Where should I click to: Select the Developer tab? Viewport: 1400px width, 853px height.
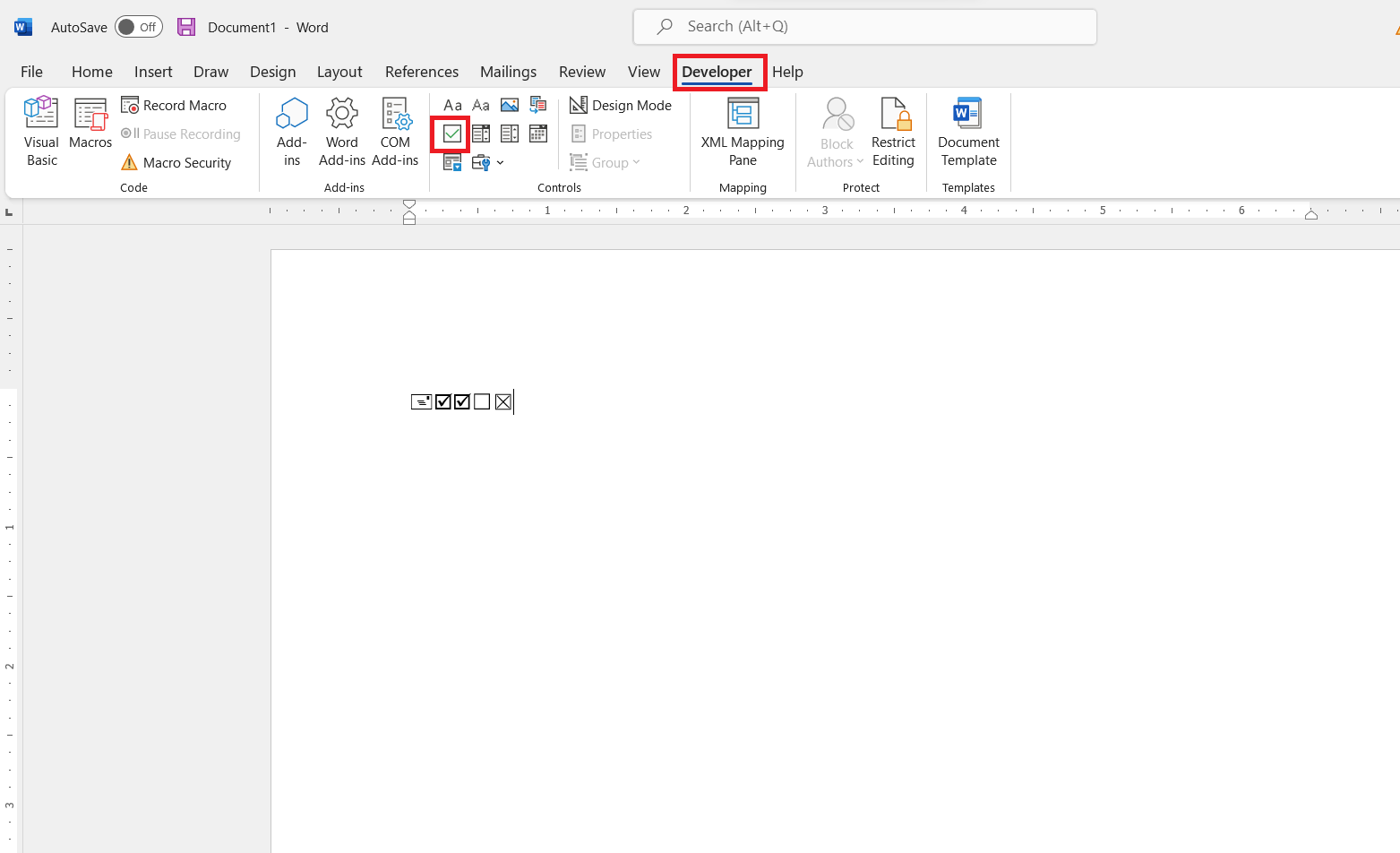point(717,72)
